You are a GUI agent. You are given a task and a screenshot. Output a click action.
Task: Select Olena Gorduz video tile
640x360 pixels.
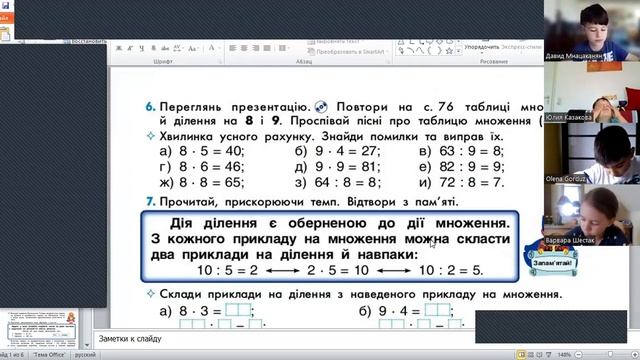[592, 153]
